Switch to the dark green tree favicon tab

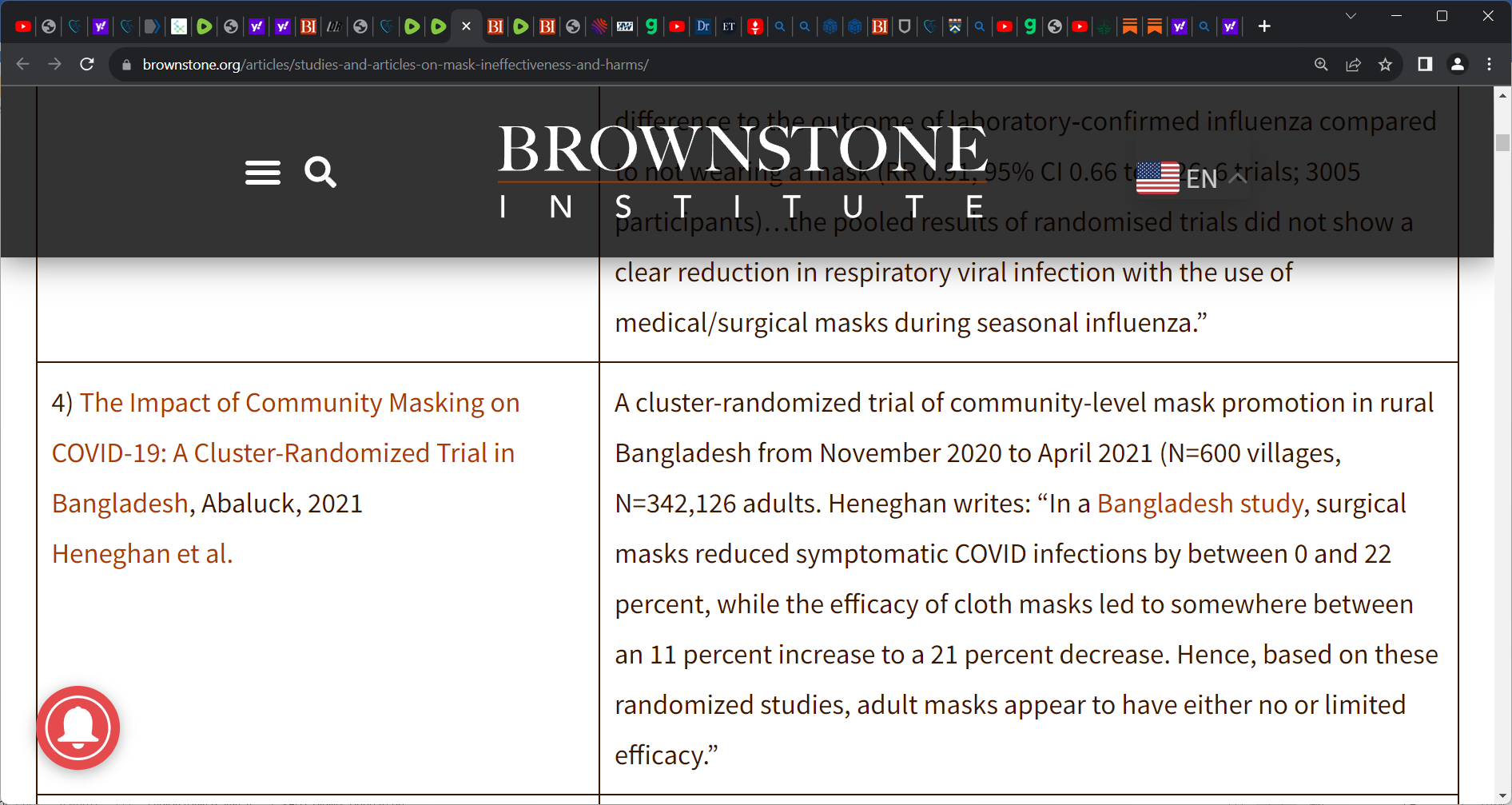1104,26
